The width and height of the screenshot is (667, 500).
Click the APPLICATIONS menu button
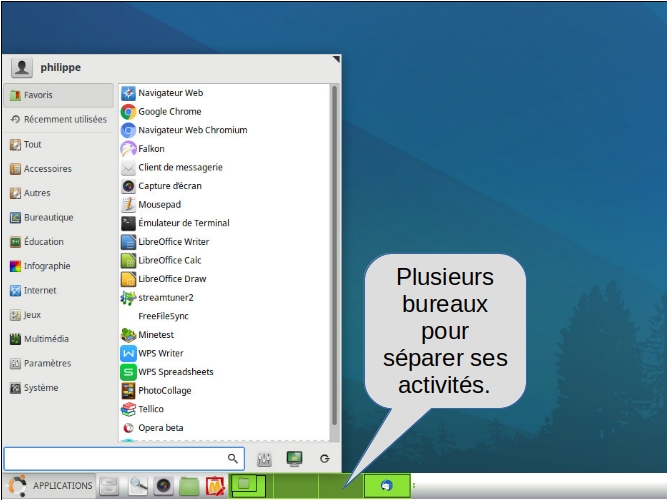(51, 486)
